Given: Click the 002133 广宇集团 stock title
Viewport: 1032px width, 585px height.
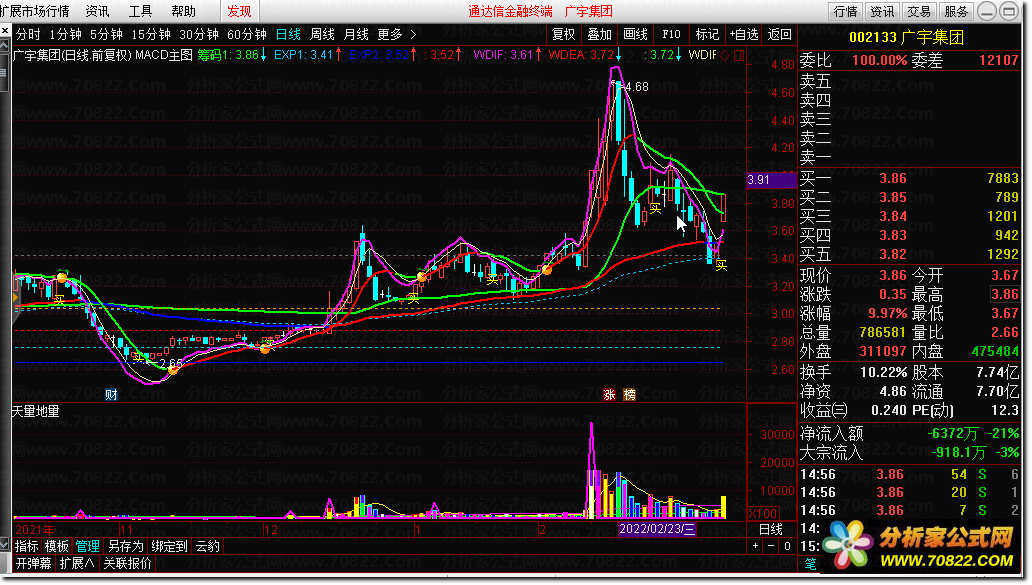Looking at the screenshot, I should (906, 38).
